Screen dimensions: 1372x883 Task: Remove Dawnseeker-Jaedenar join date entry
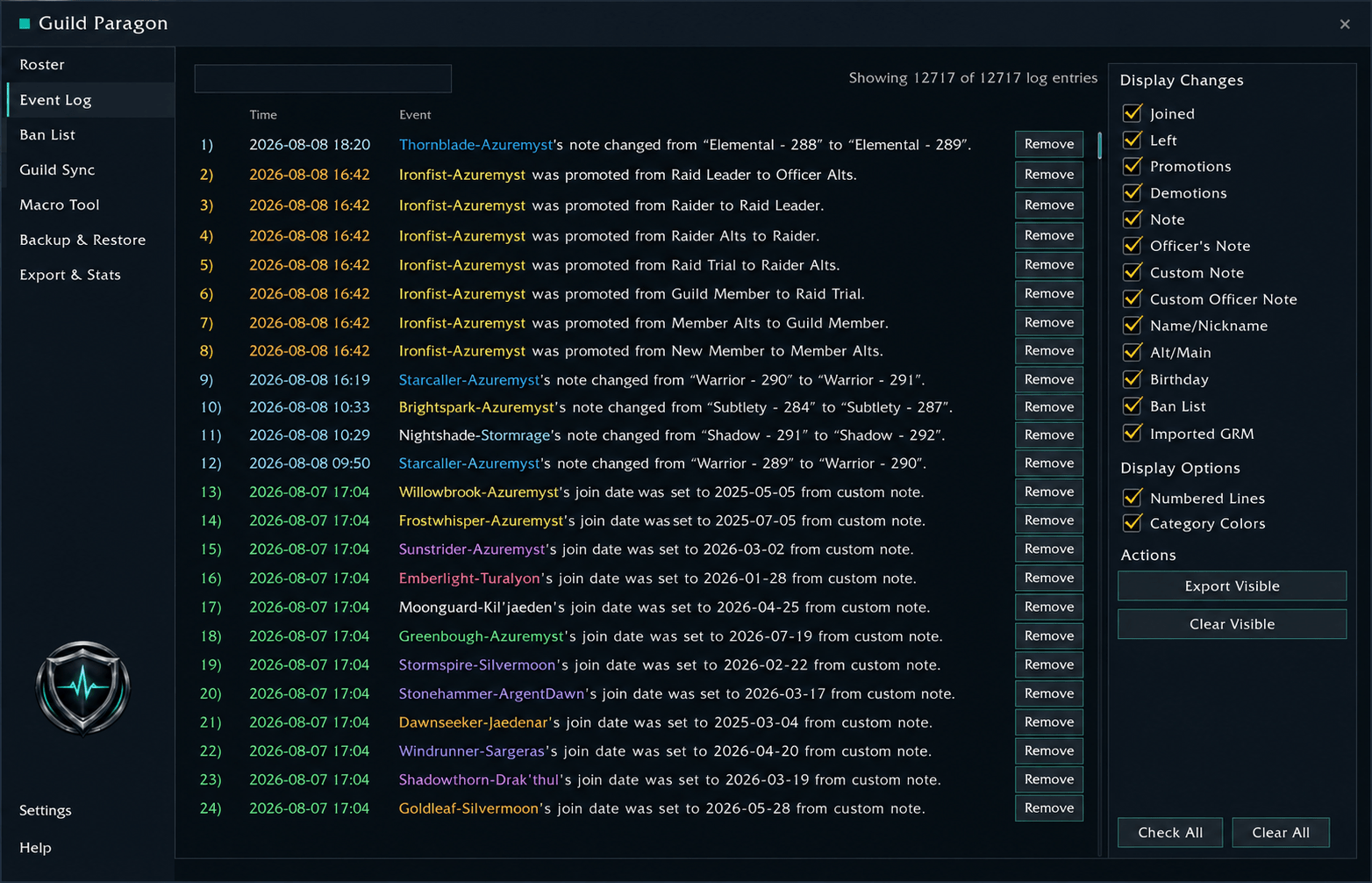pyautogui.click(x=1049, y=721)
